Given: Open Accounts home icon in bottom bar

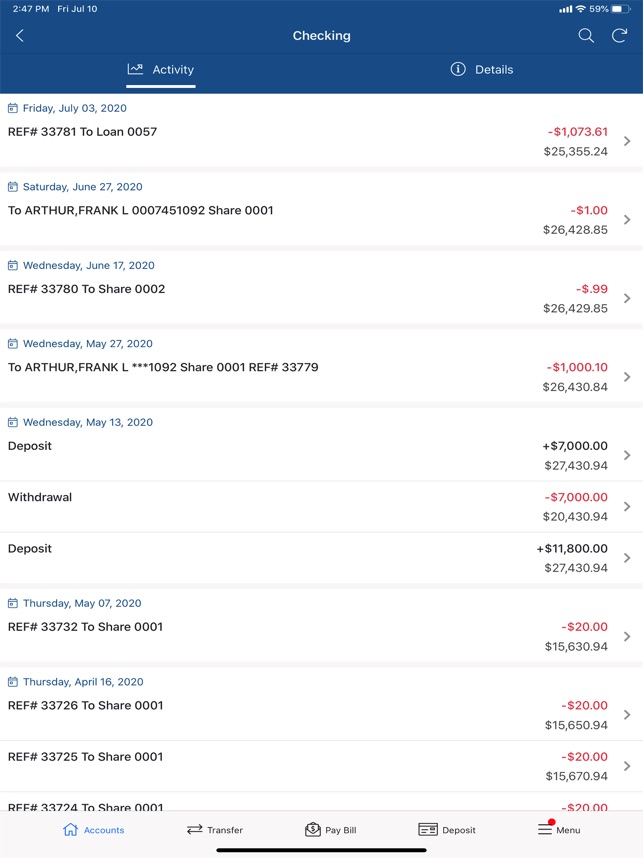Looking at the screenshot, I should pos(71,830).
